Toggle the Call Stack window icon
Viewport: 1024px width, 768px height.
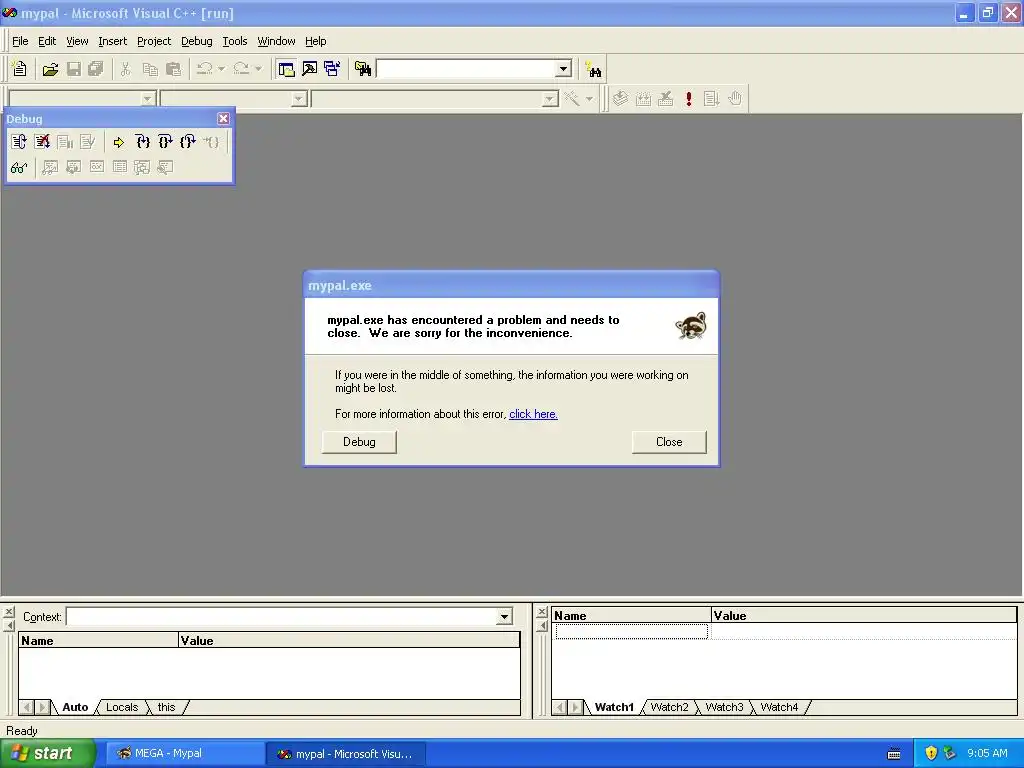pyautogui.click(x=142, y=168)
